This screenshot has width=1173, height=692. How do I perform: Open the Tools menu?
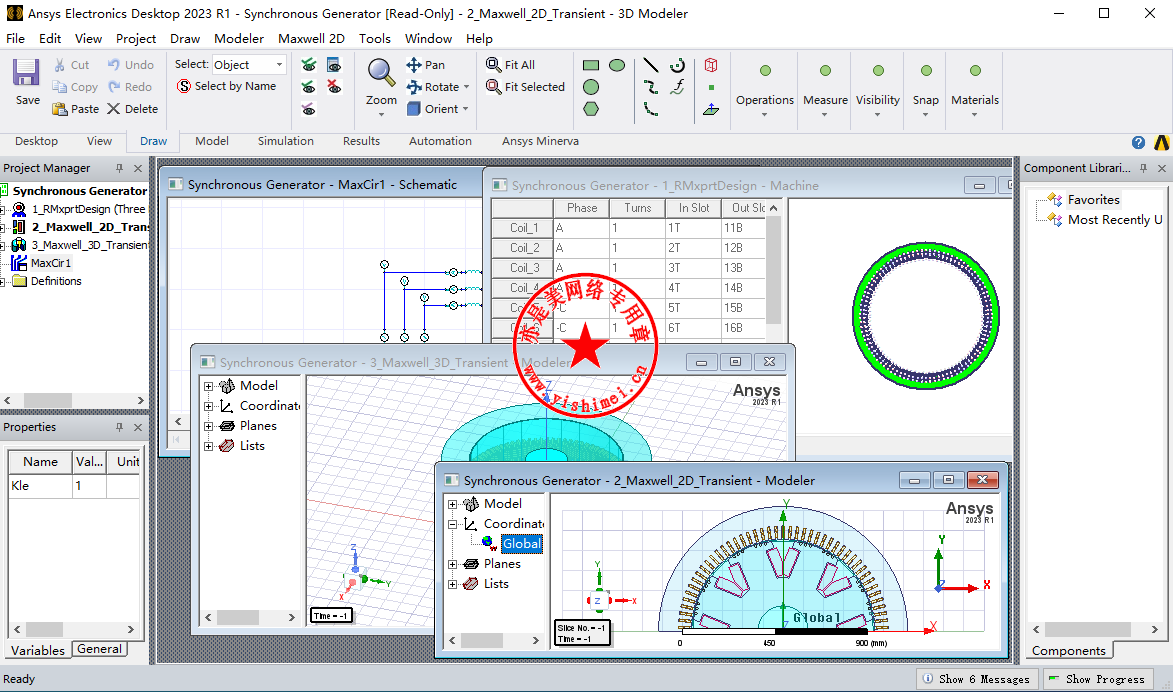(375, 39)
